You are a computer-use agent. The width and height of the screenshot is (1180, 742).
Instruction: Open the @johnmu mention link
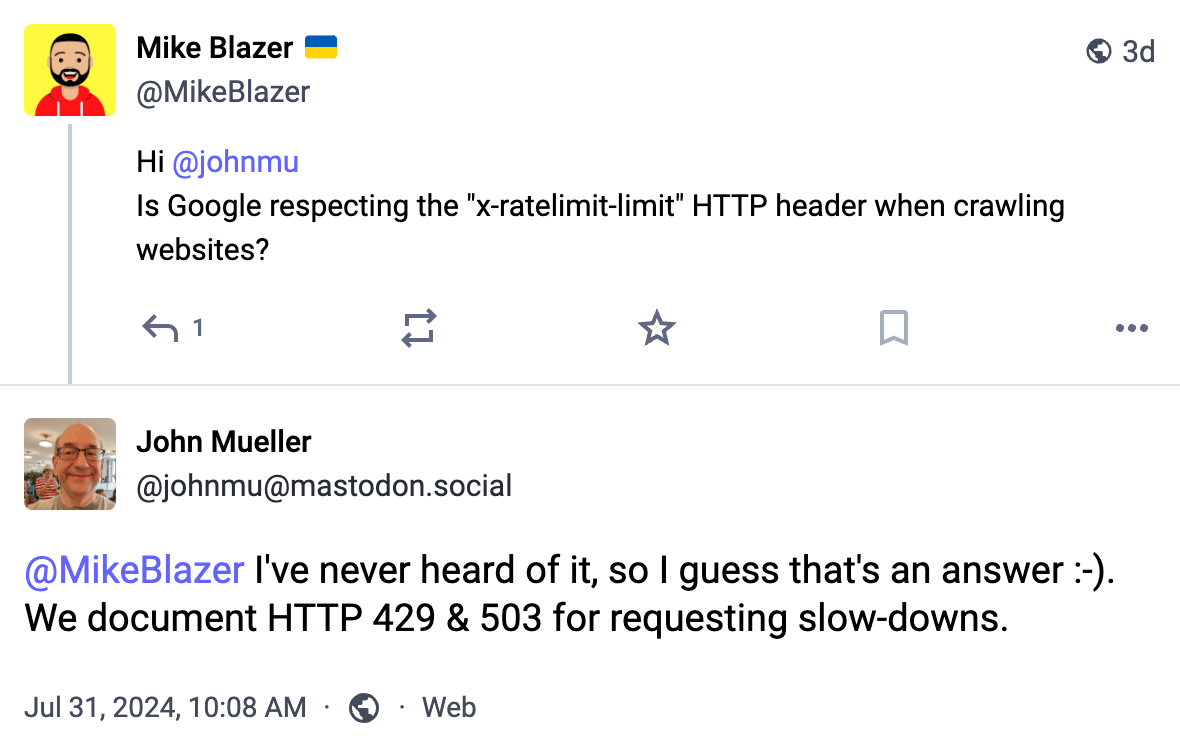[235, 162]
